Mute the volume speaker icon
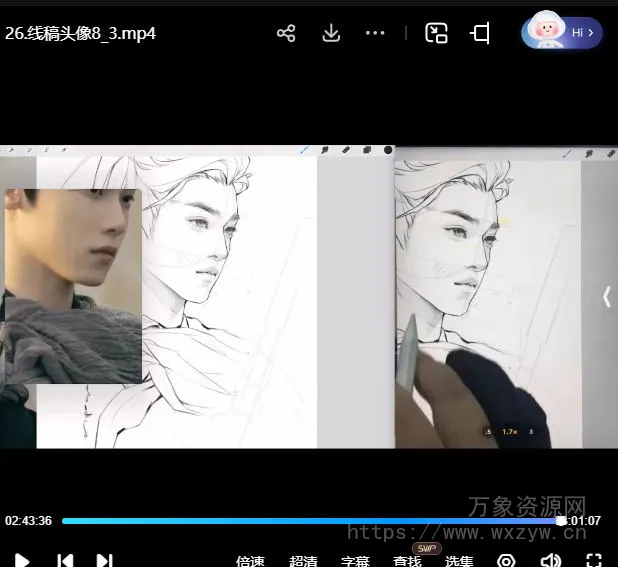618x567 pixels. (550, 561)
